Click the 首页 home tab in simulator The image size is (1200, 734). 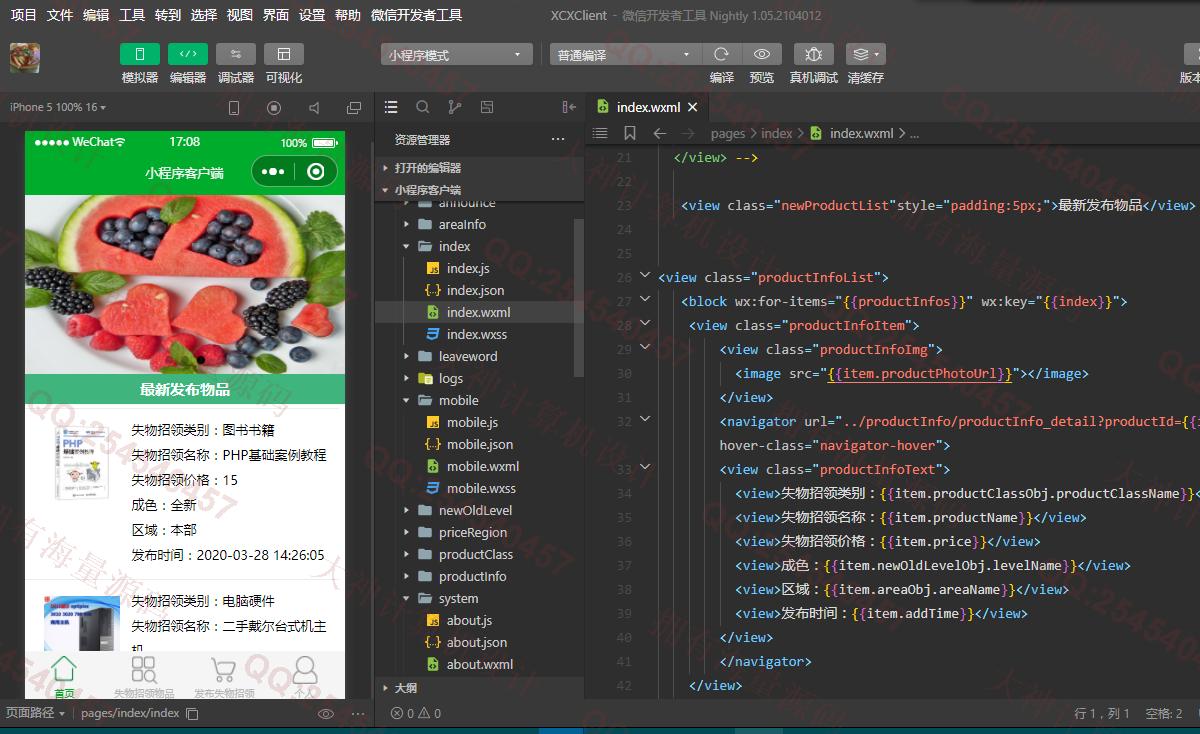tap(64, 676)
